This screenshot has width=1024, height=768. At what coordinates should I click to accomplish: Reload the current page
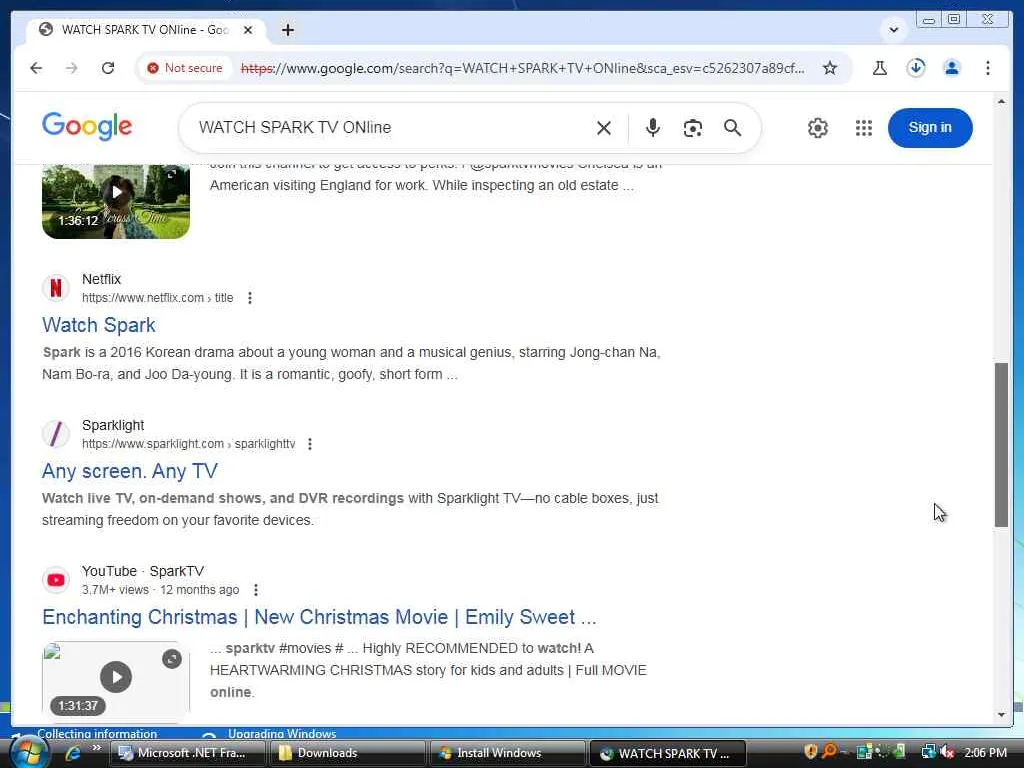point(108,68)
